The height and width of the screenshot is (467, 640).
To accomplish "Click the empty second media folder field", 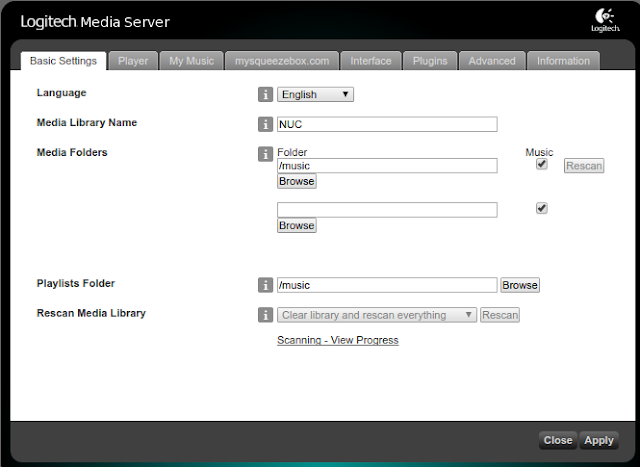I will coord(387,210).
